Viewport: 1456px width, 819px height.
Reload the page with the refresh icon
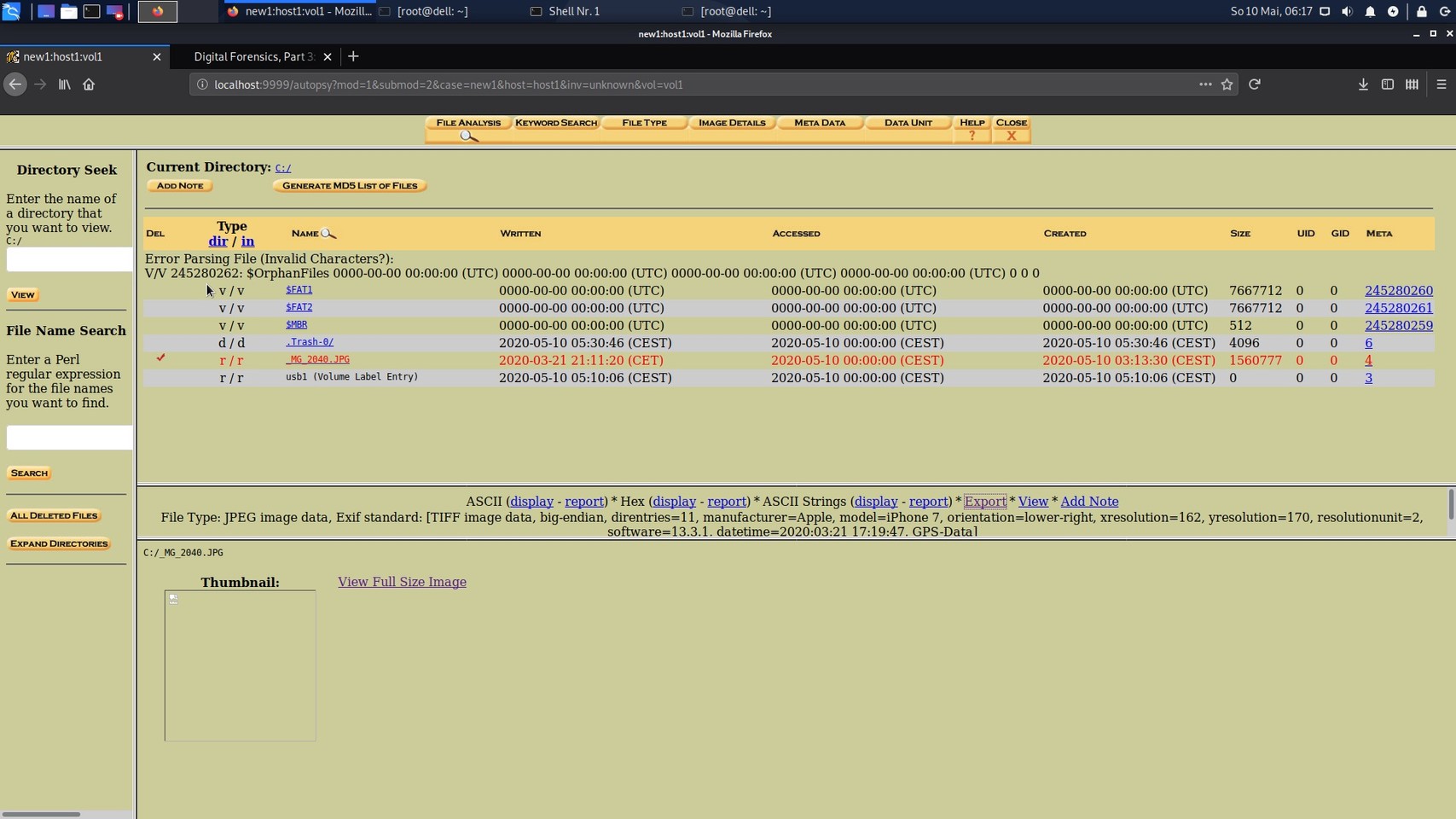[1254, 84]
